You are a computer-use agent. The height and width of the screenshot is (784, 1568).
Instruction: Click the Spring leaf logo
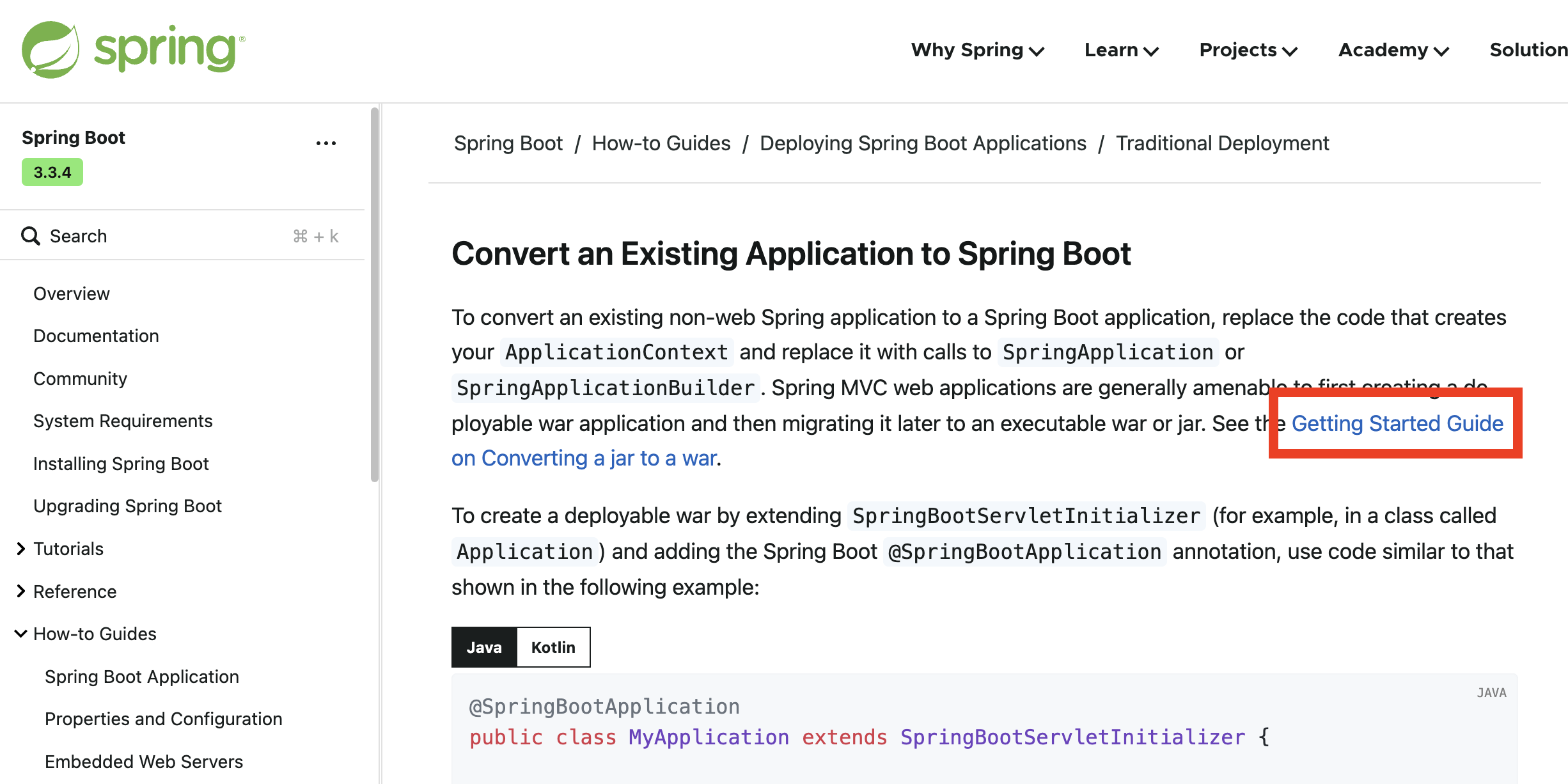[50, 50]
